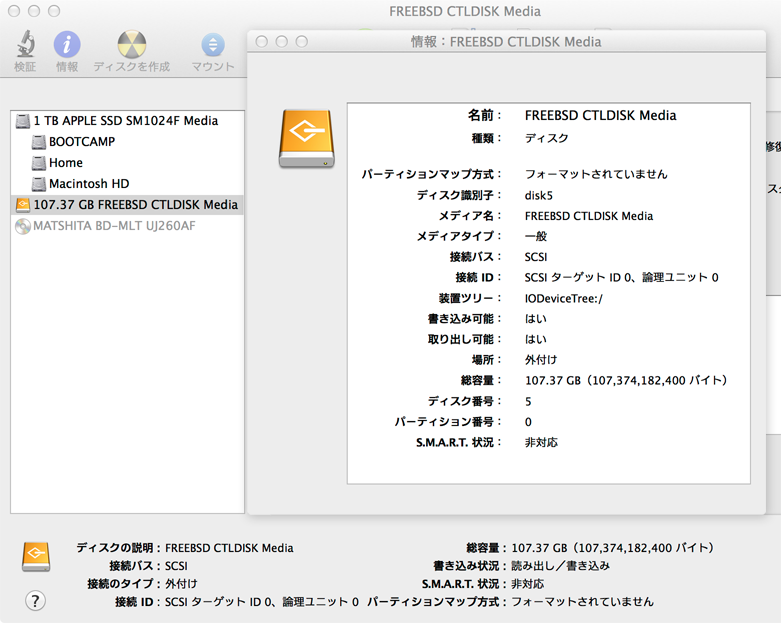
Task: Open help with the question mark button
Action: (35, 600)
